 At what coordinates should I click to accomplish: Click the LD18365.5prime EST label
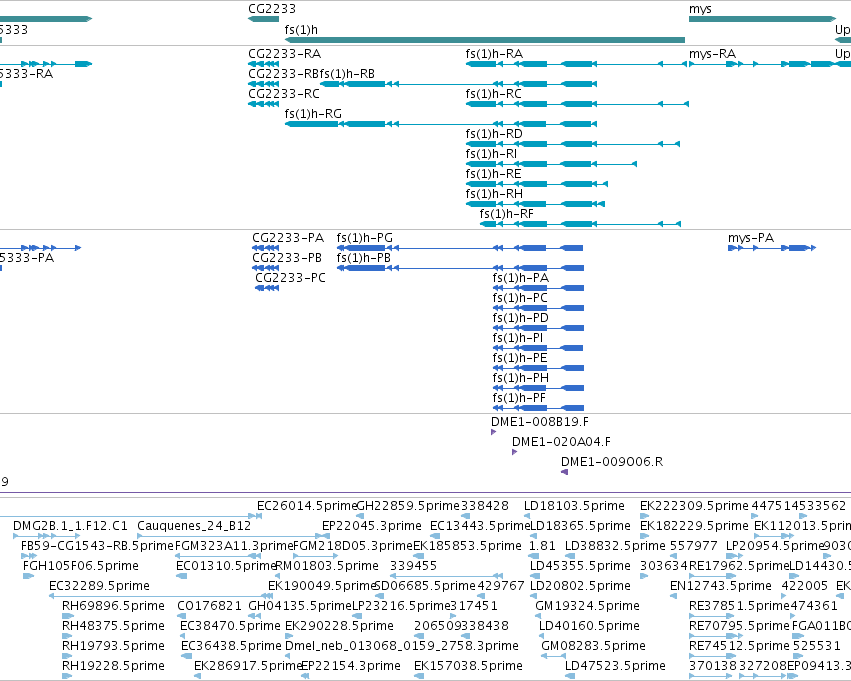[x=581, y=526]
